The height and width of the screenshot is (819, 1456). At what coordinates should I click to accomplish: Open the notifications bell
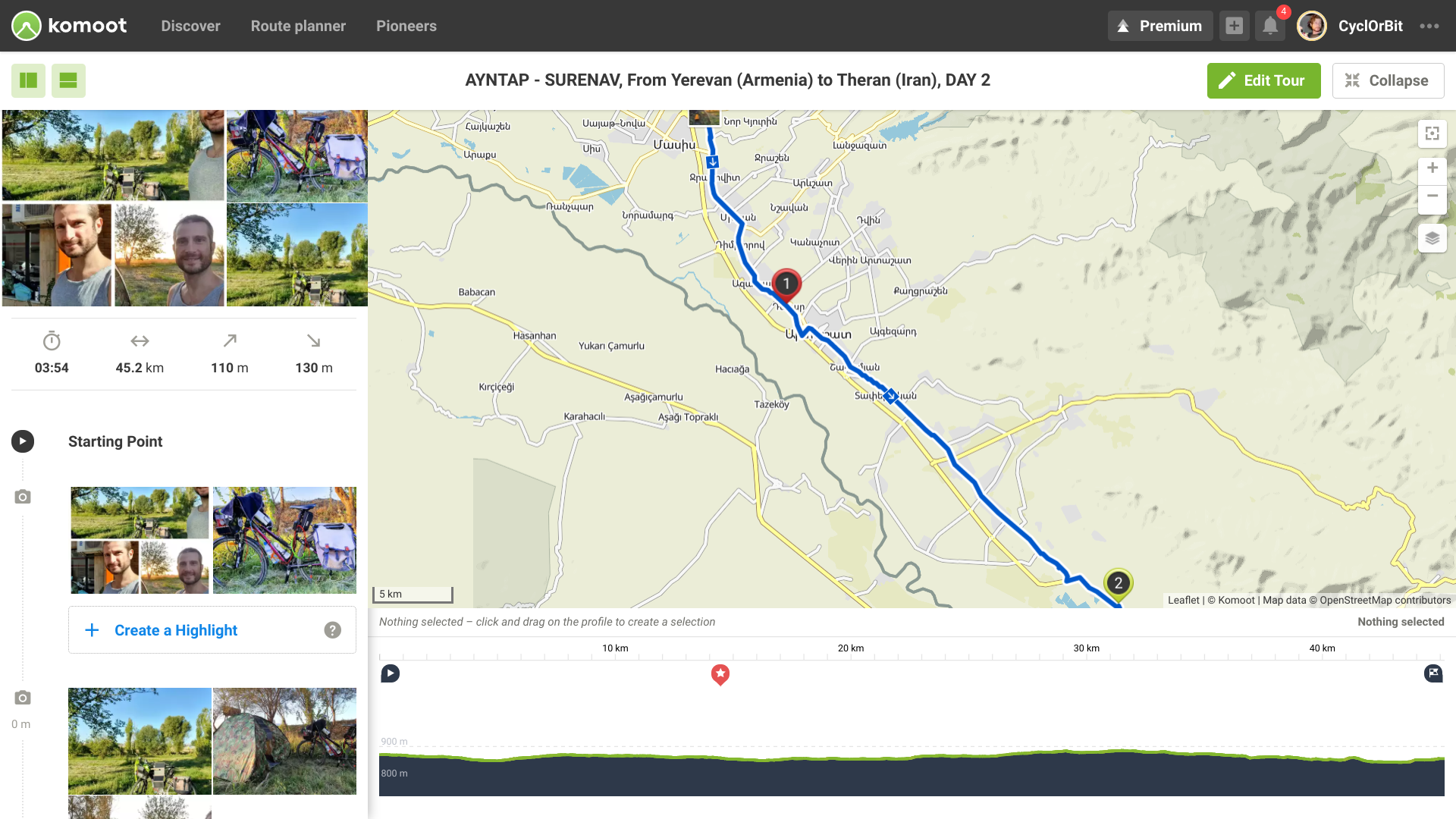1270,26
